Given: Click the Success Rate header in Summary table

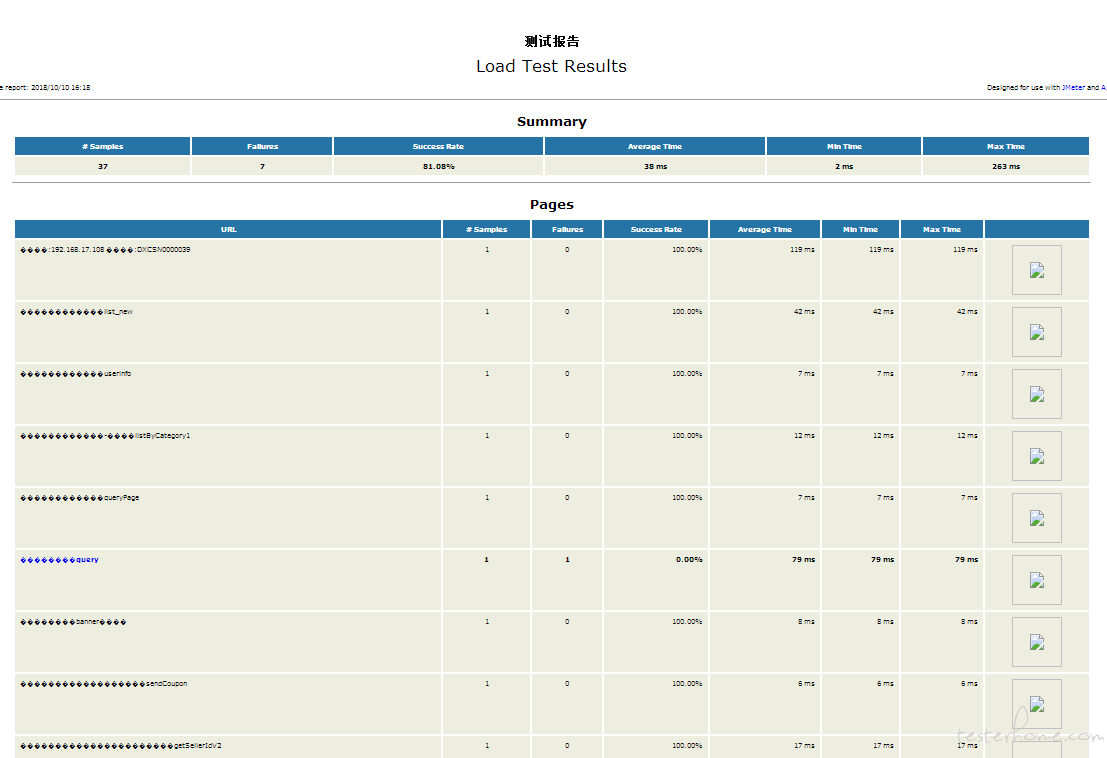Looking at the screenshot, I should (x=438, y=146).
